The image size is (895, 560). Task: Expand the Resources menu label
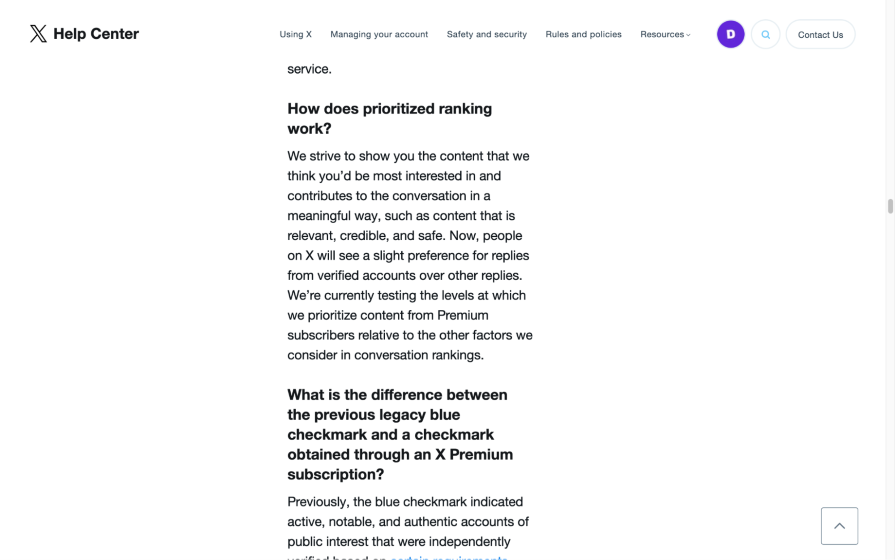pos(661,34)
